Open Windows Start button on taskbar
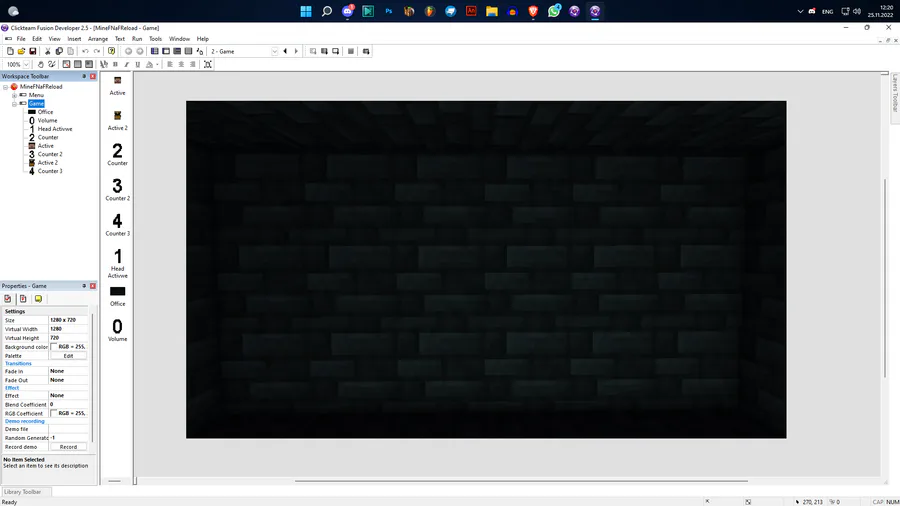 coord(306,11)
